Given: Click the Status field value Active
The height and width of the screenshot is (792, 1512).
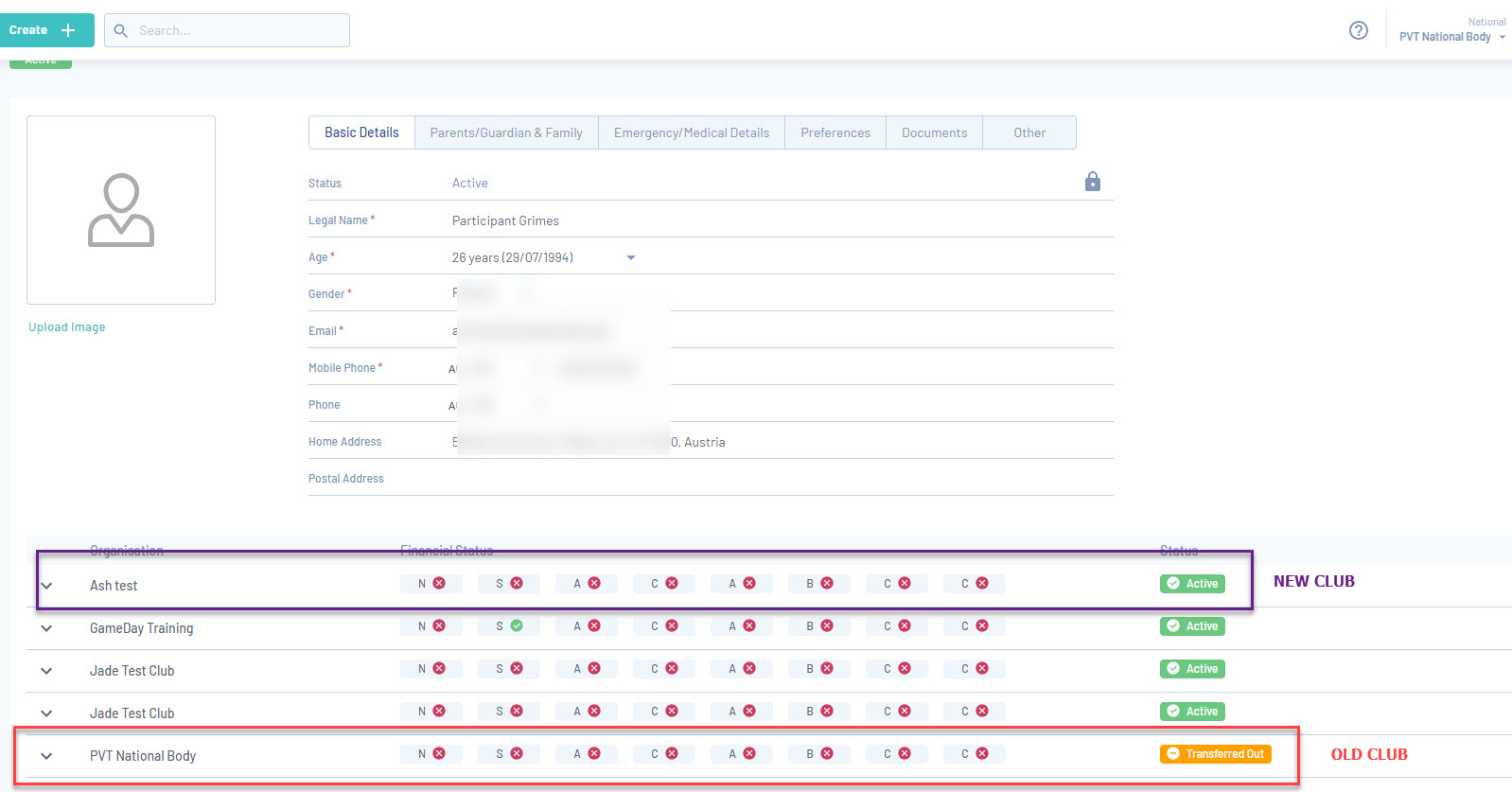Looking at the screenshot, I should tap(470, 184).
